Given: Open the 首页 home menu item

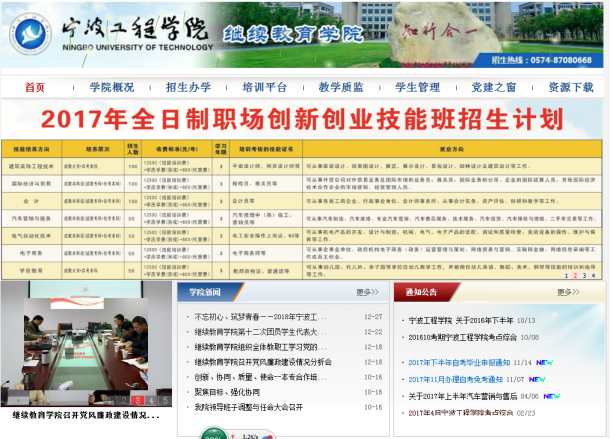Looking at the screenshot, I should (35, 87).
